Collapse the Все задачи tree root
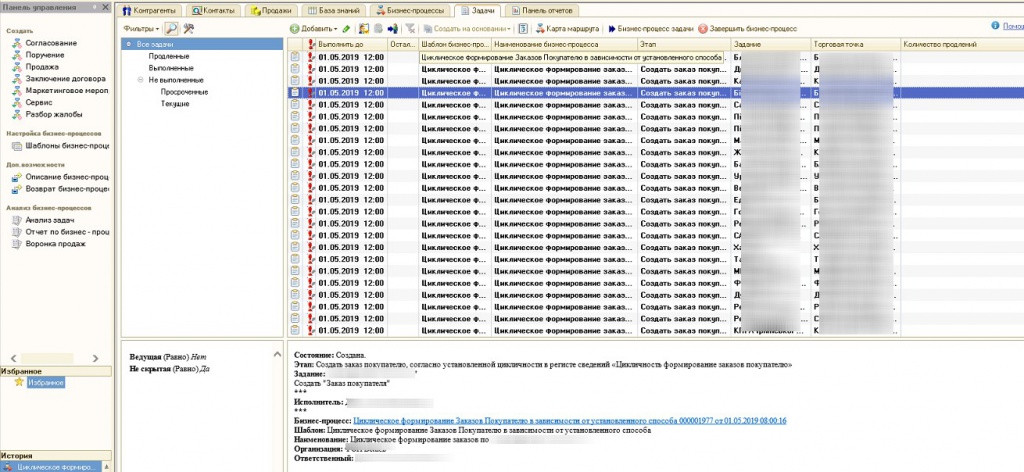The width and height of the screenshot is (1024, 472). pos(129,44)
